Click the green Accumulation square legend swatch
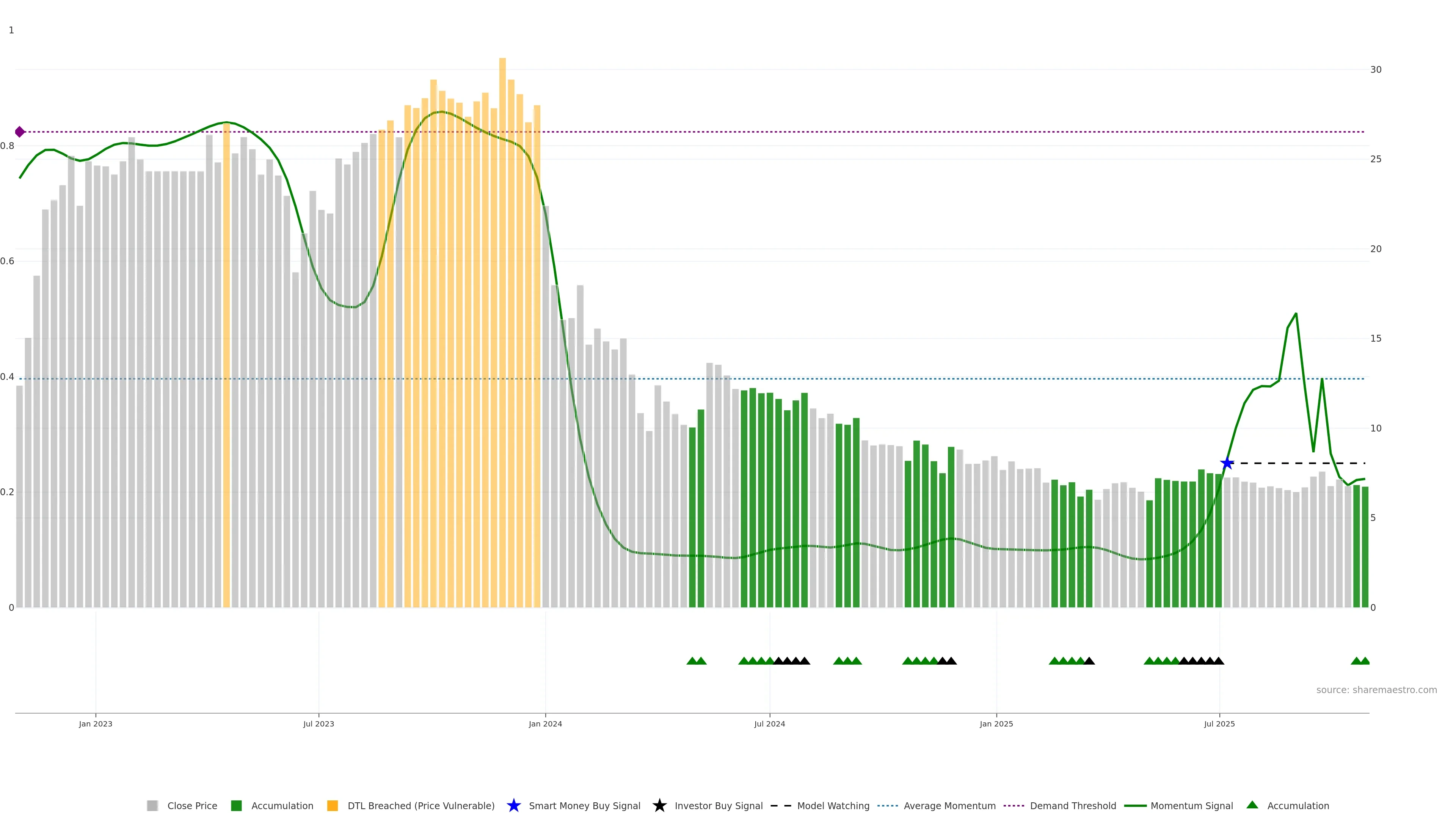This screenshot has height=819, width=1456. tap(236, 805)
